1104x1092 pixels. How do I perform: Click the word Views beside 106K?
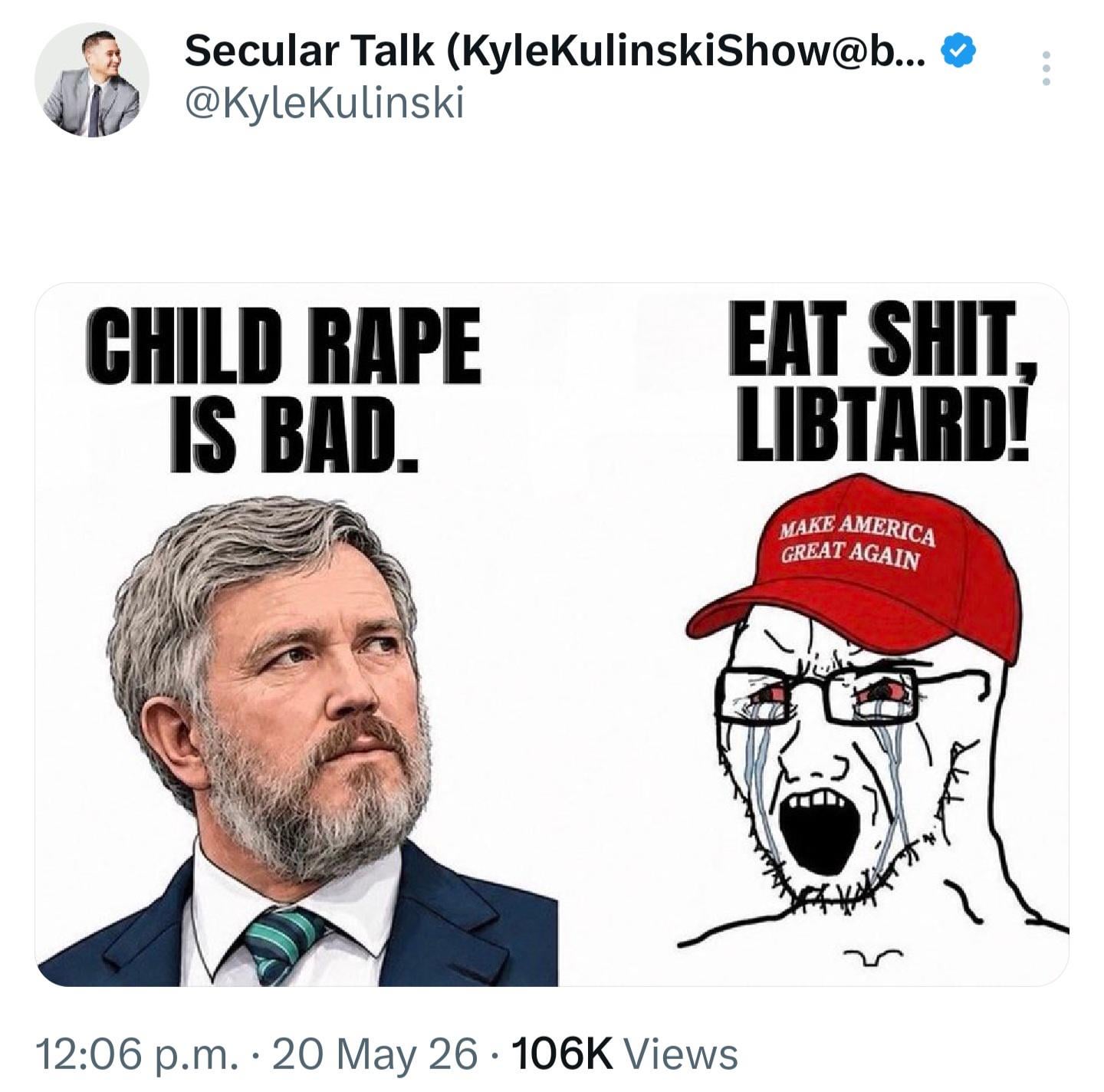click(x=682, y=1053)
